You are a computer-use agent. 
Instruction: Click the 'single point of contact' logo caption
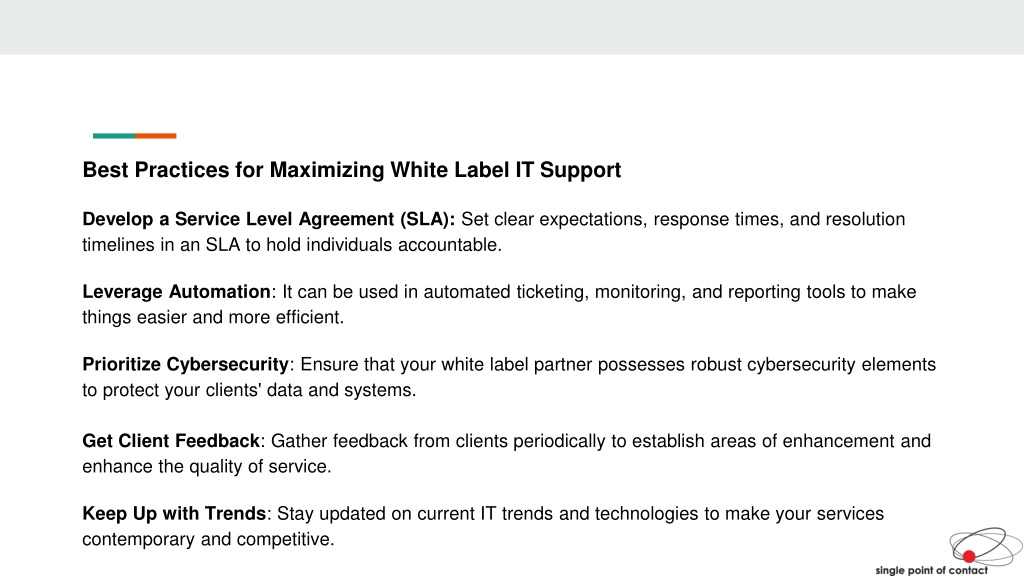click(931, 570)
